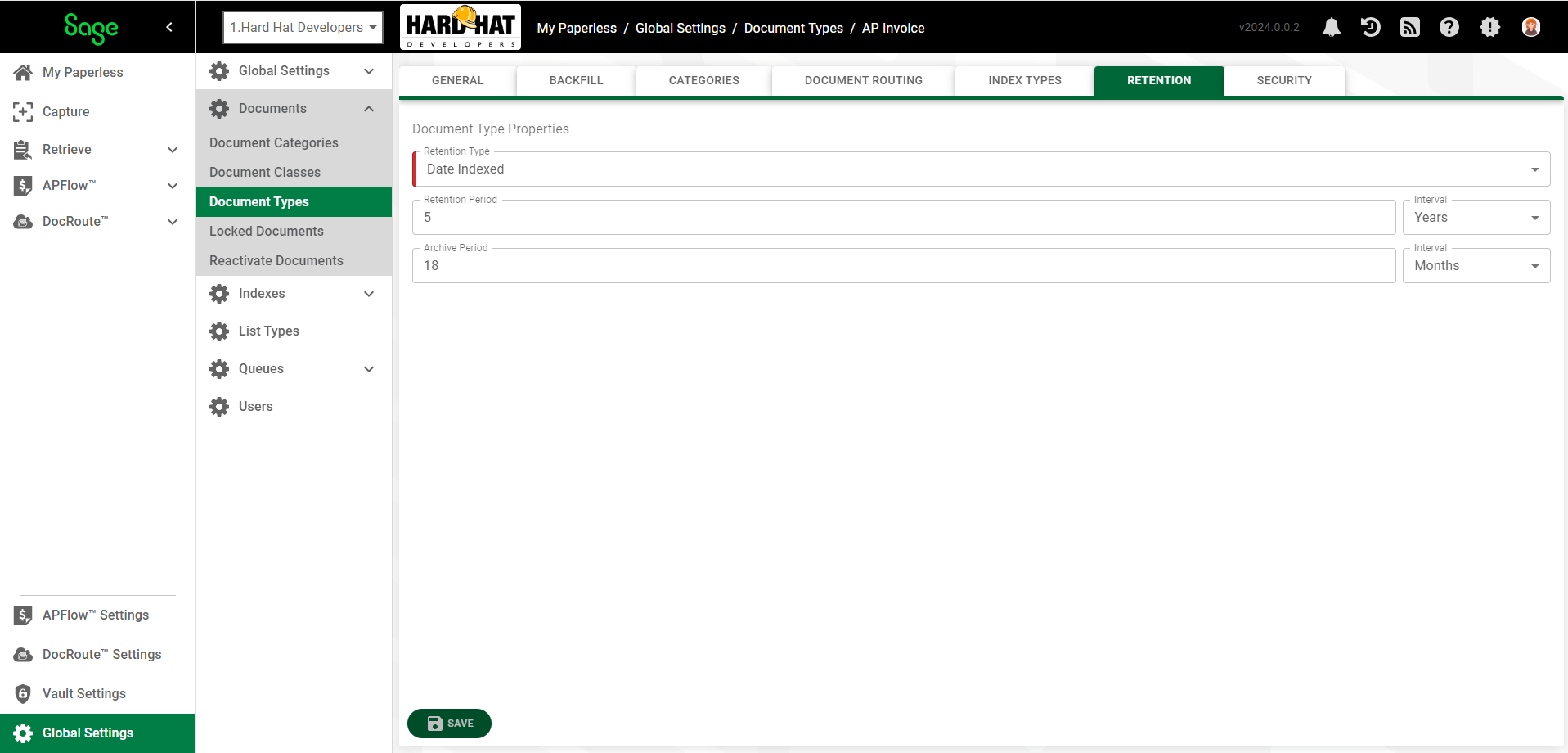Image resolution: width=1568 pixels, height=753 pixels.
Task: Click the Indexes gear icon
Action: 219,293
